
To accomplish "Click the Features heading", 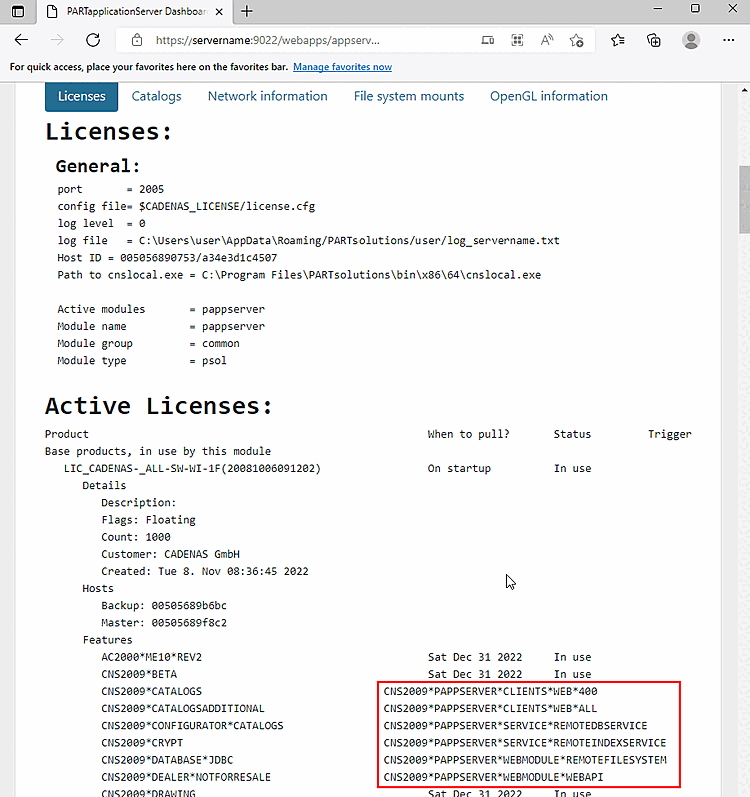I will 107,640.
